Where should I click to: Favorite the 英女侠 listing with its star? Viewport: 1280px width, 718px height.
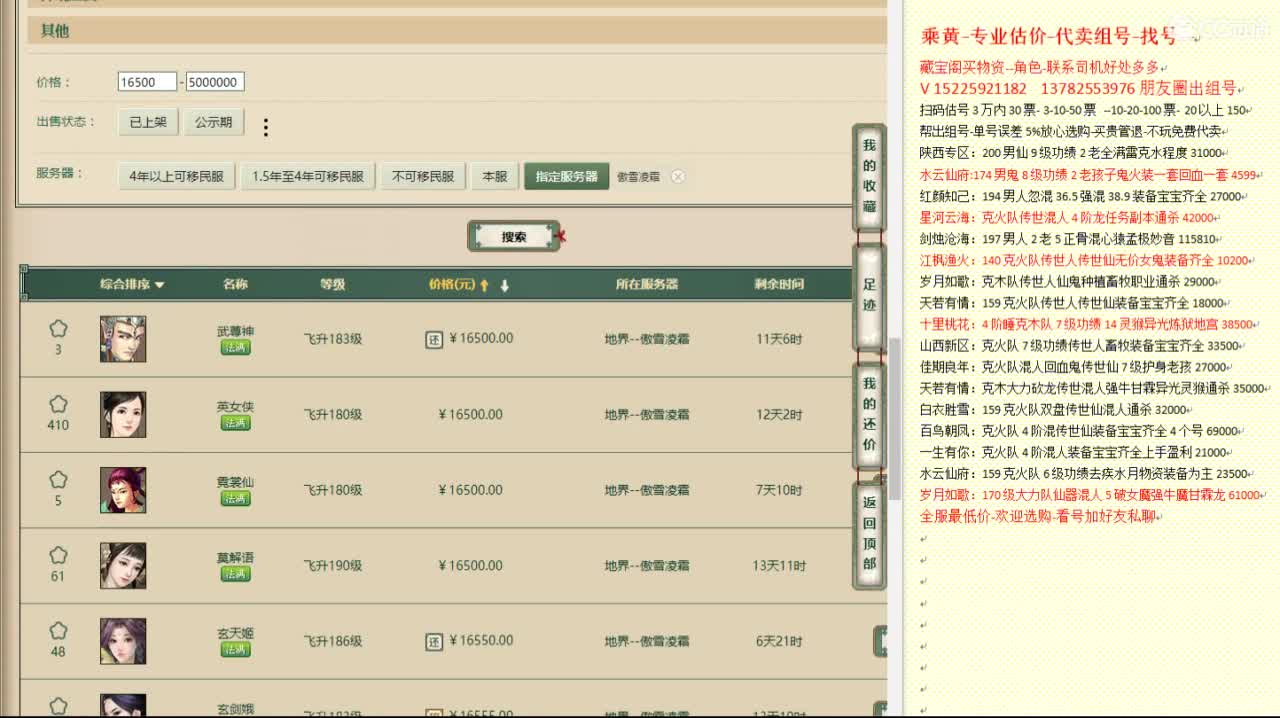point(58,404)
